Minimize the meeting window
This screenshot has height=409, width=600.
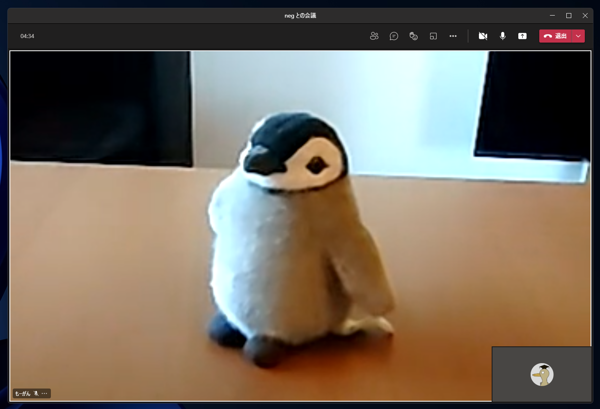coord(552,16)
